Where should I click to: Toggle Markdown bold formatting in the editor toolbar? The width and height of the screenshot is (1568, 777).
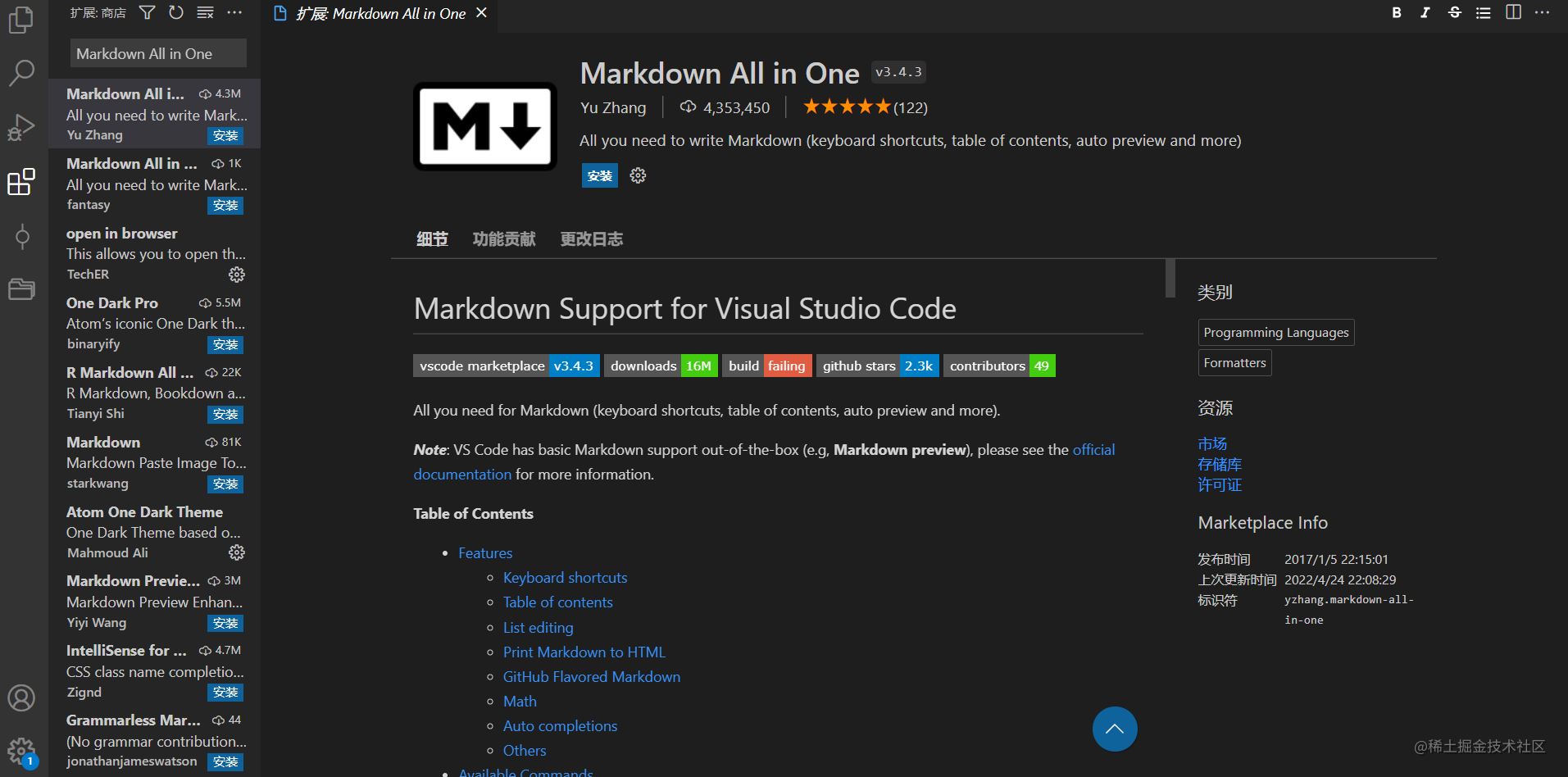1396,13
